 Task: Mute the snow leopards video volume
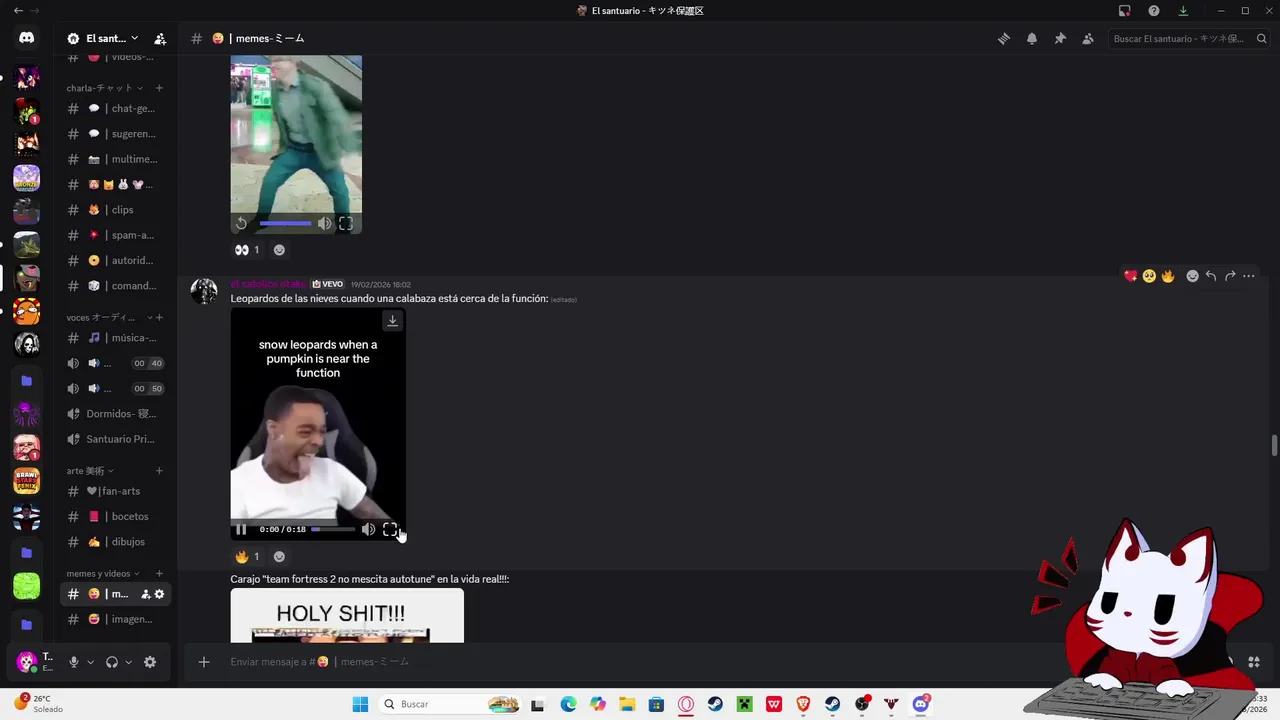point(368,529)
